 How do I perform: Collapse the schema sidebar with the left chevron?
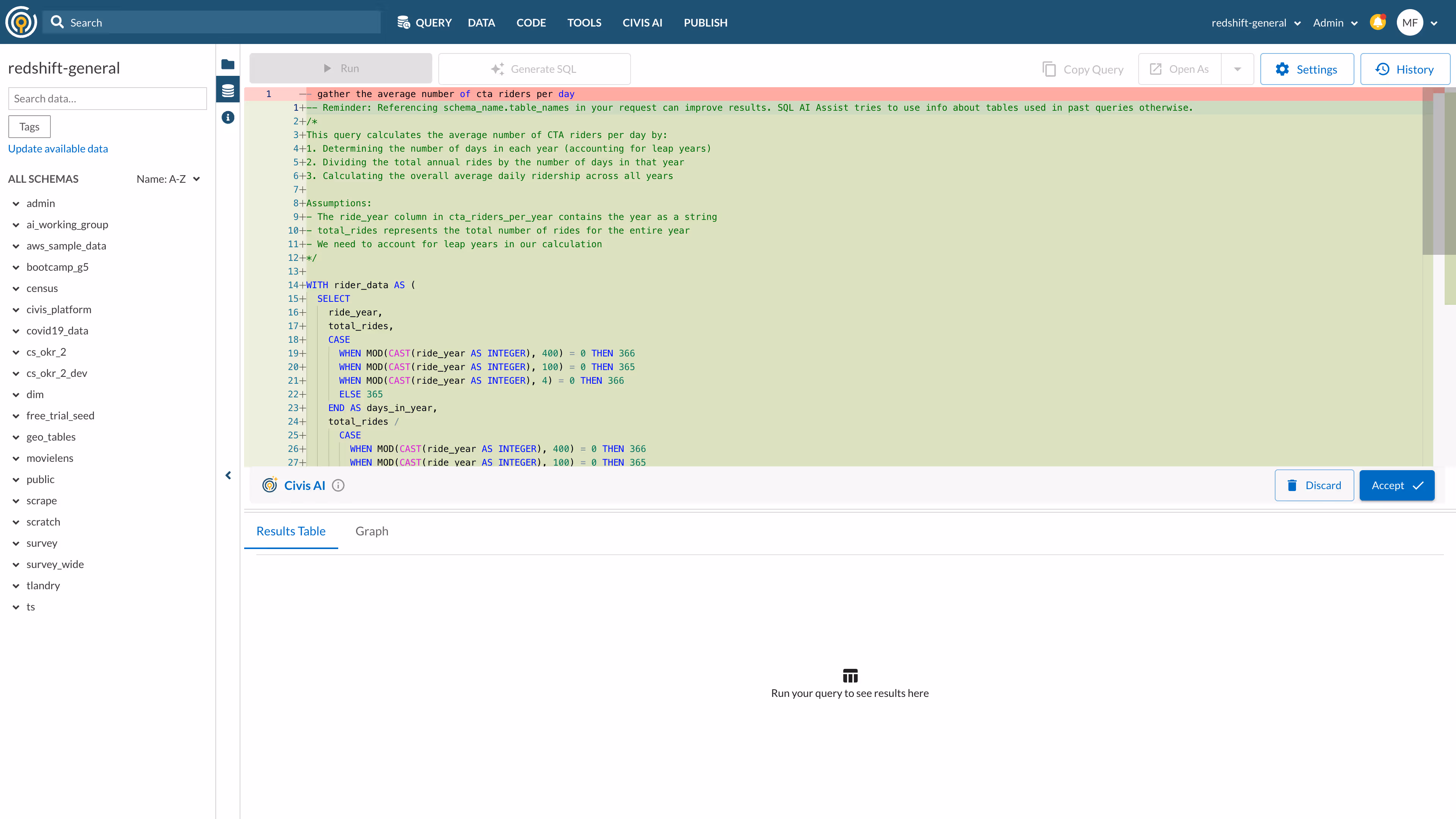(x=228, y=475)
